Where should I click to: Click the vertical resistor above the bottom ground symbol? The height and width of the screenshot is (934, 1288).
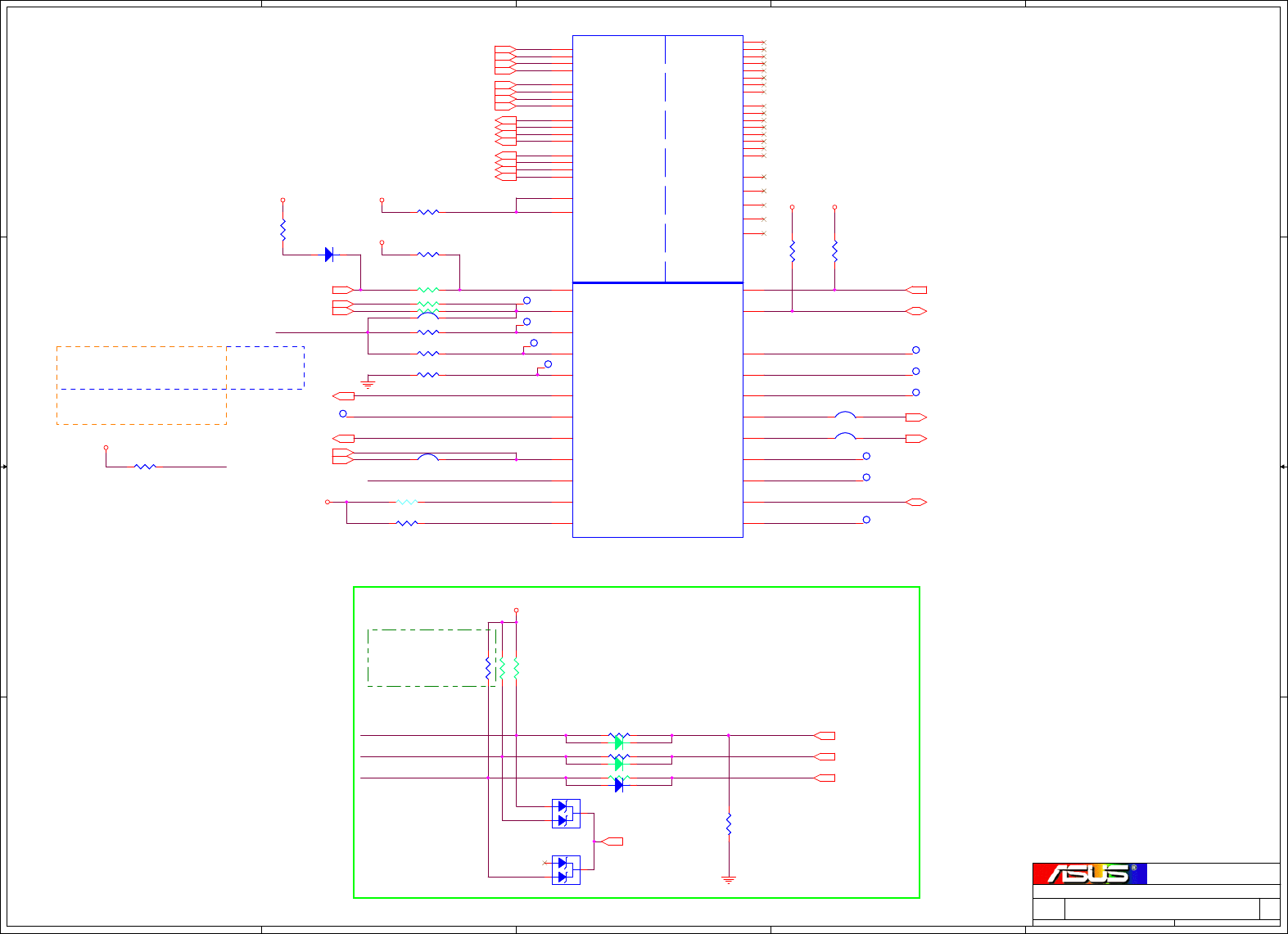729,824
